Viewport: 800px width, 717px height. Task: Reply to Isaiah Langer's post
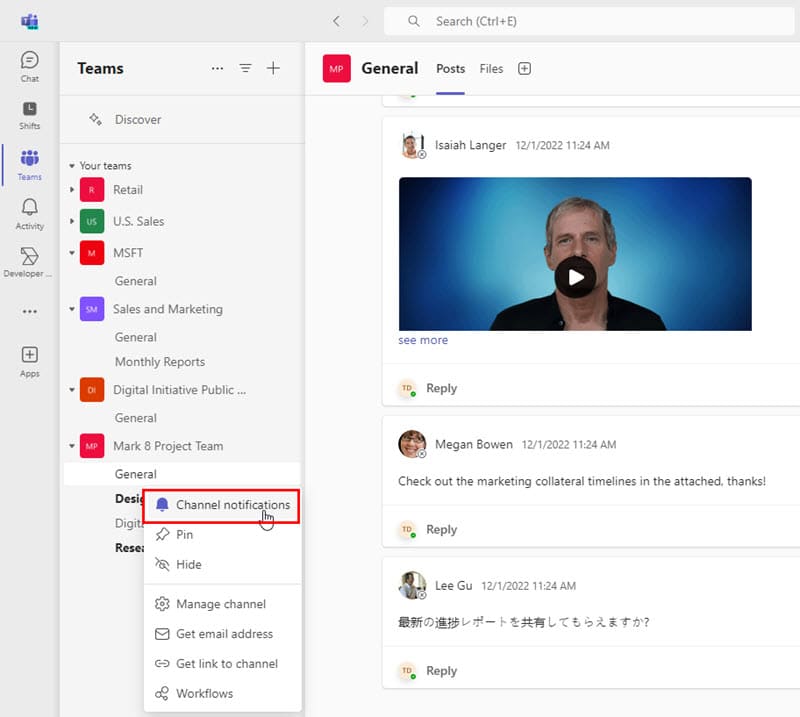(x=441, y=388)
